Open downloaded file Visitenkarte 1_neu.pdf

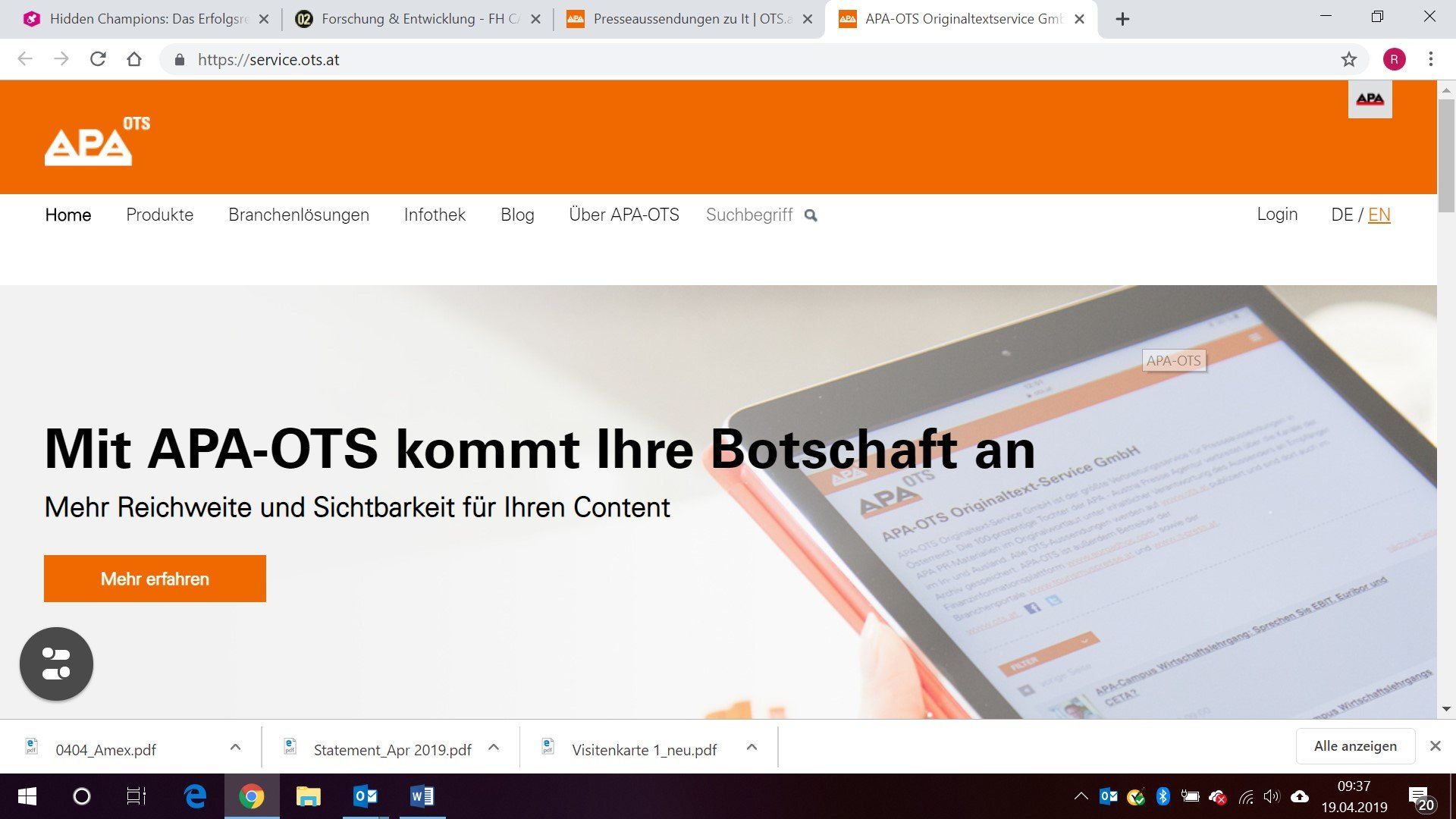click(x=644, y=749)
